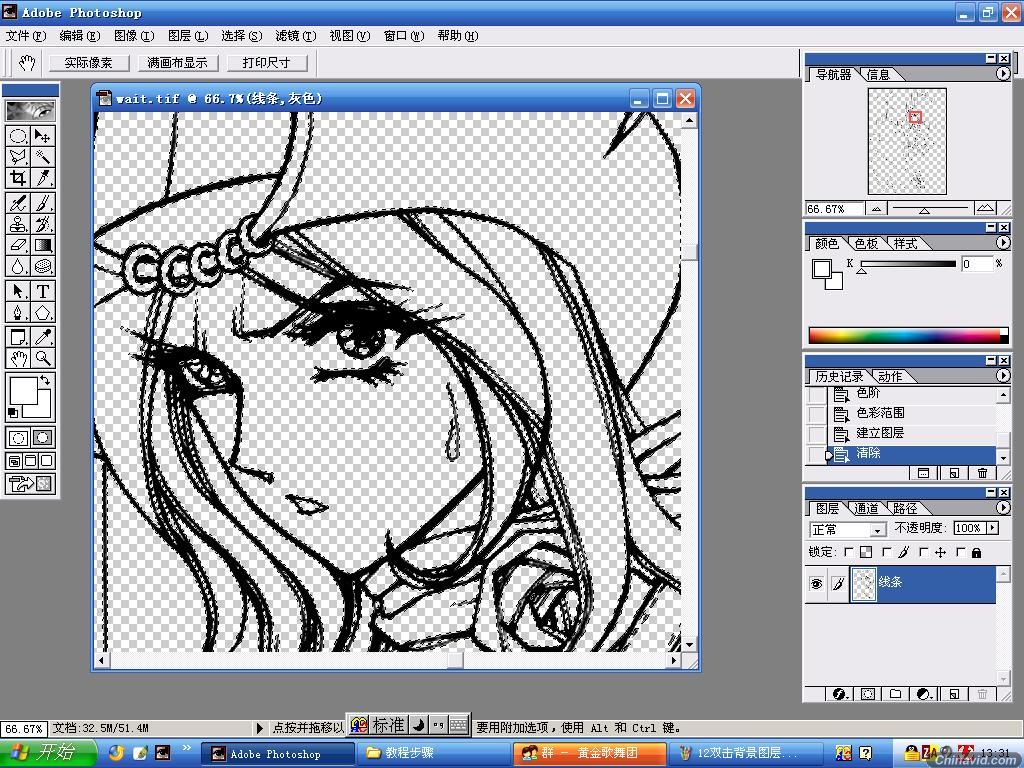Switch to 色板 tab
Image resolution: width=1024 pixels, height=768 pixels.
[x=866, y=244]
